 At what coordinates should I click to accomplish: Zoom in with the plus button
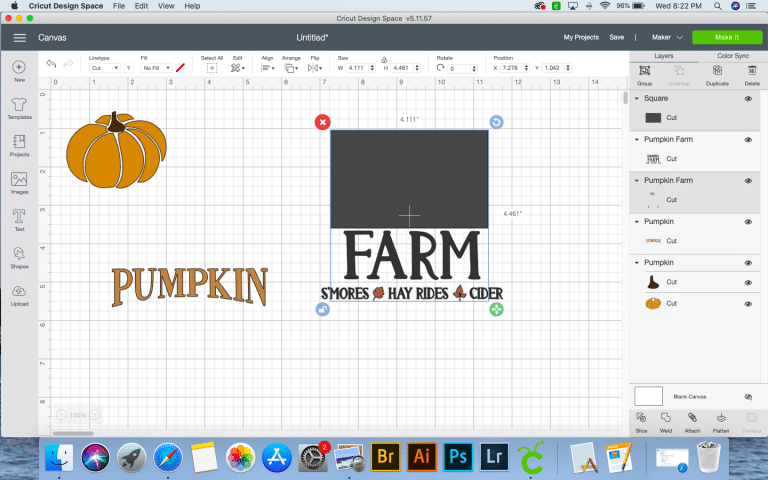coord(95,415)
